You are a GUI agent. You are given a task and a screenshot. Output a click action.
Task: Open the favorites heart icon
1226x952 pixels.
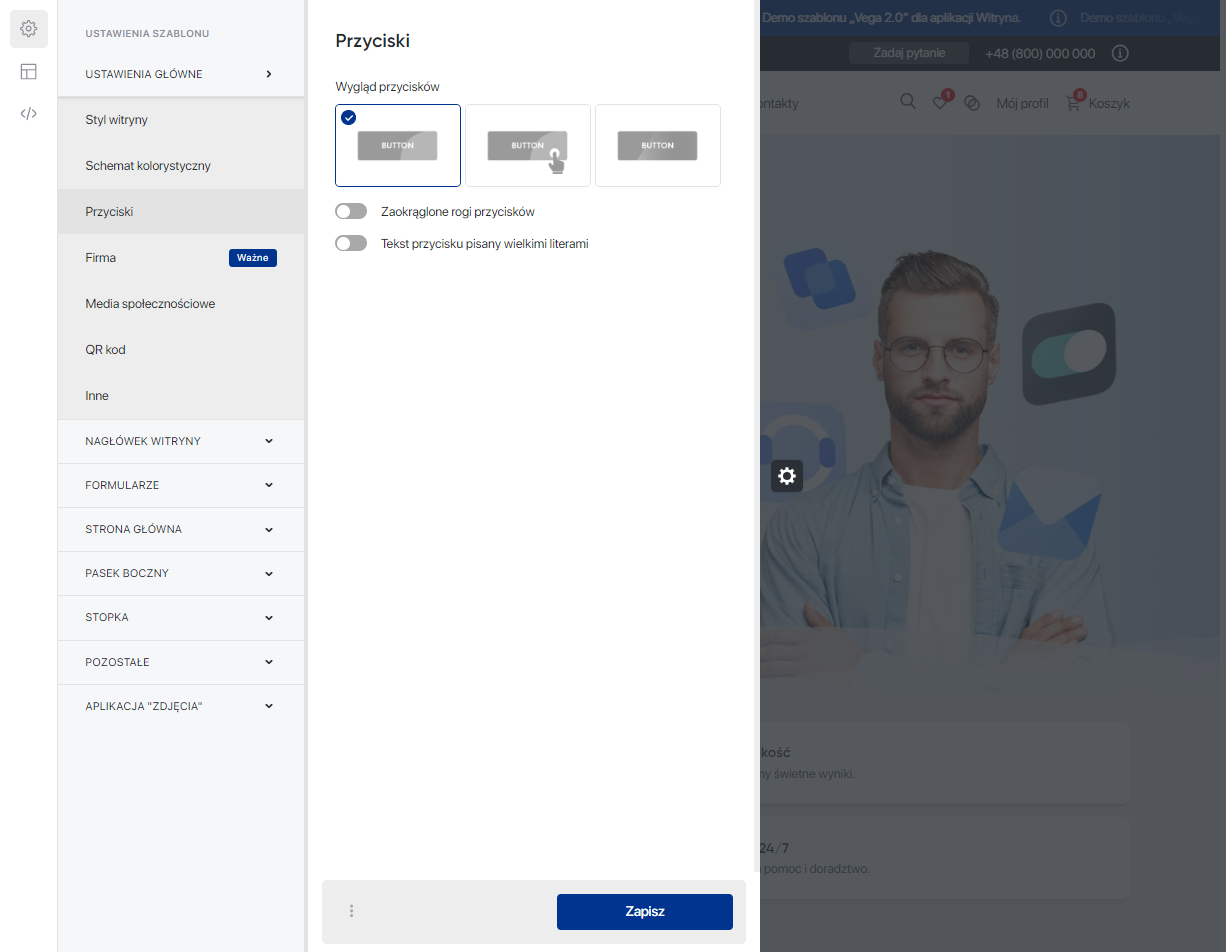click(x=940, y=103)
